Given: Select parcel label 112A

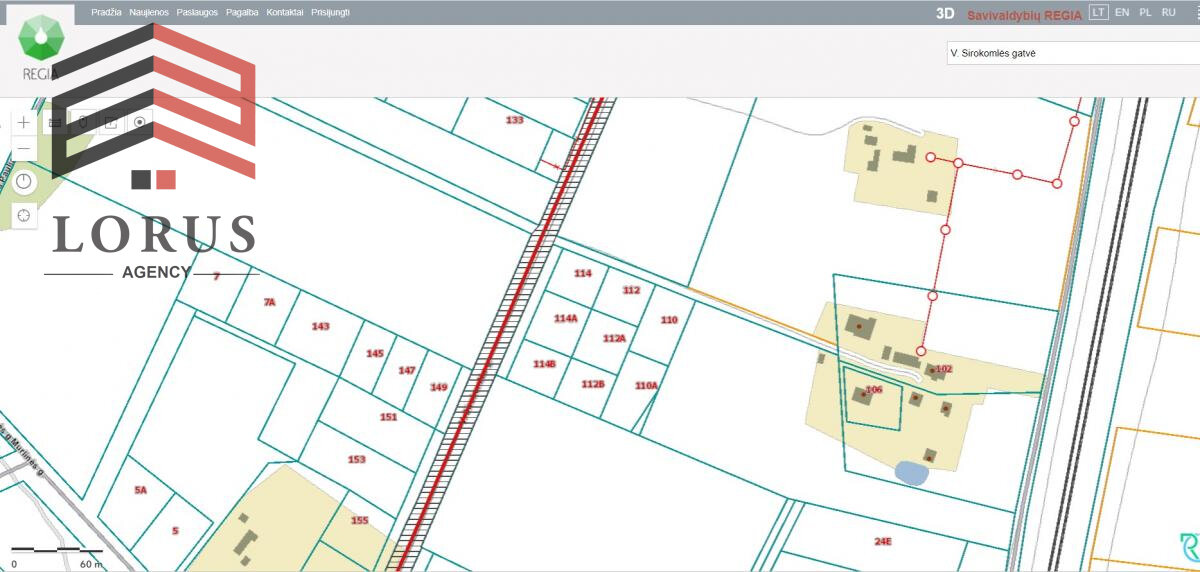Looking at the screenshot, I should click(614, 338).
